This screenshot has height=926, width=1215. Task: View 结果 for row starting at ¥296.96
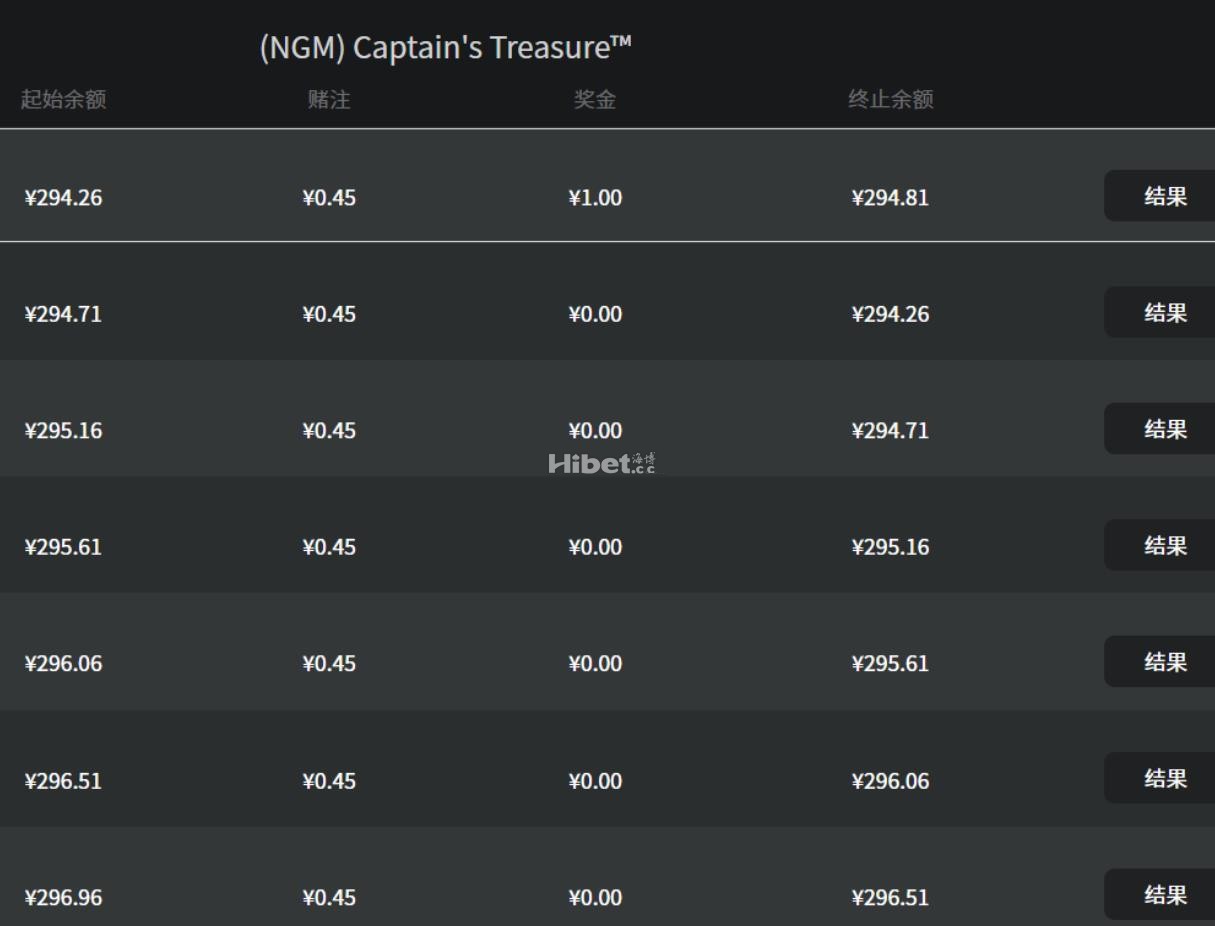tap(1164, 895)
